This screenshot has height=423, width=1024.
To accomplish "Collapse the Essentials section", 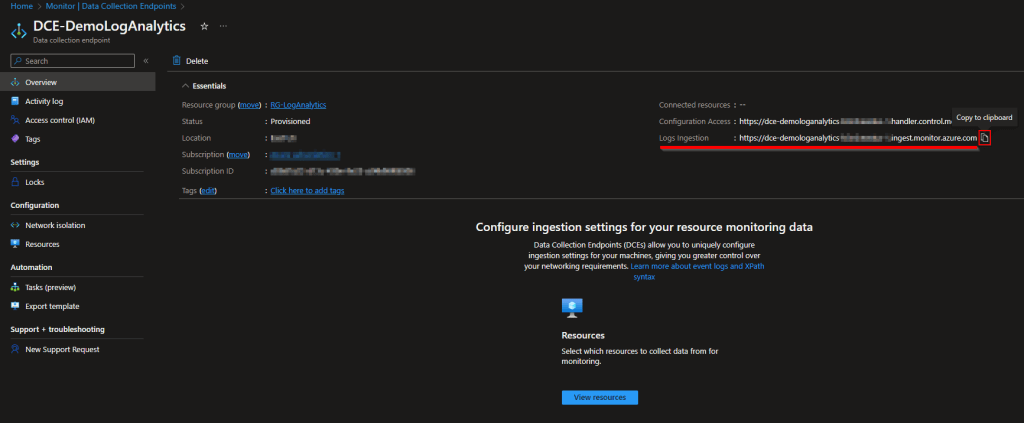I will (185, 86).
